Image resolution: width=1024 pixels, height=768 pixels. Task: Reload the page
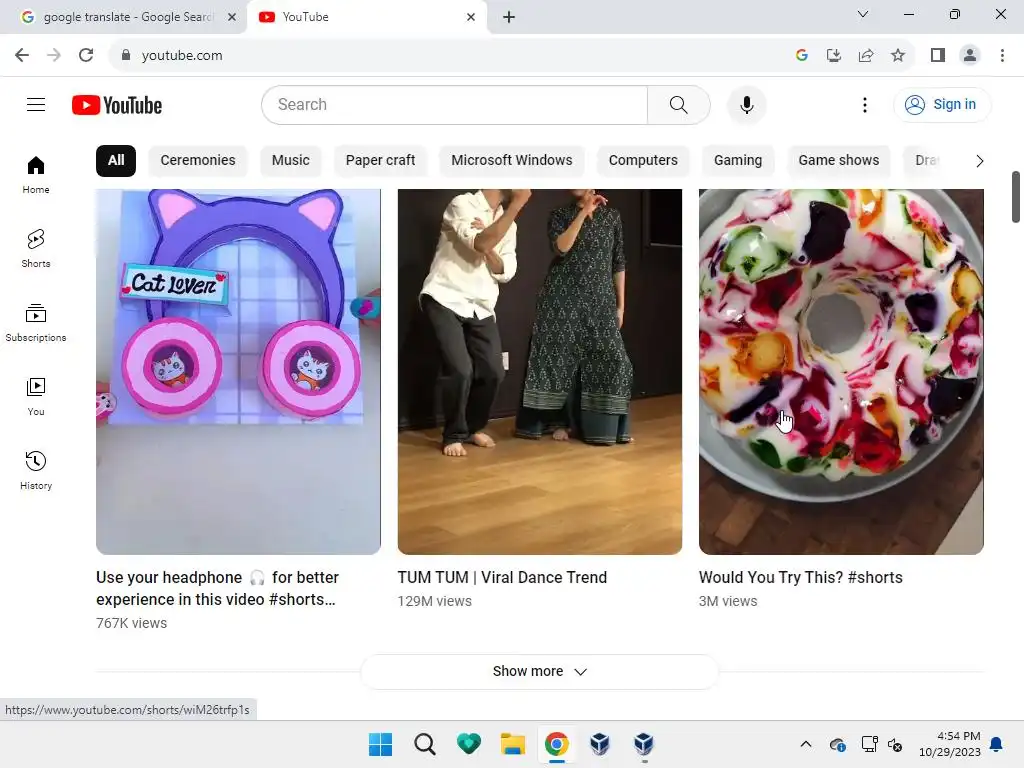tap(86, 56)
